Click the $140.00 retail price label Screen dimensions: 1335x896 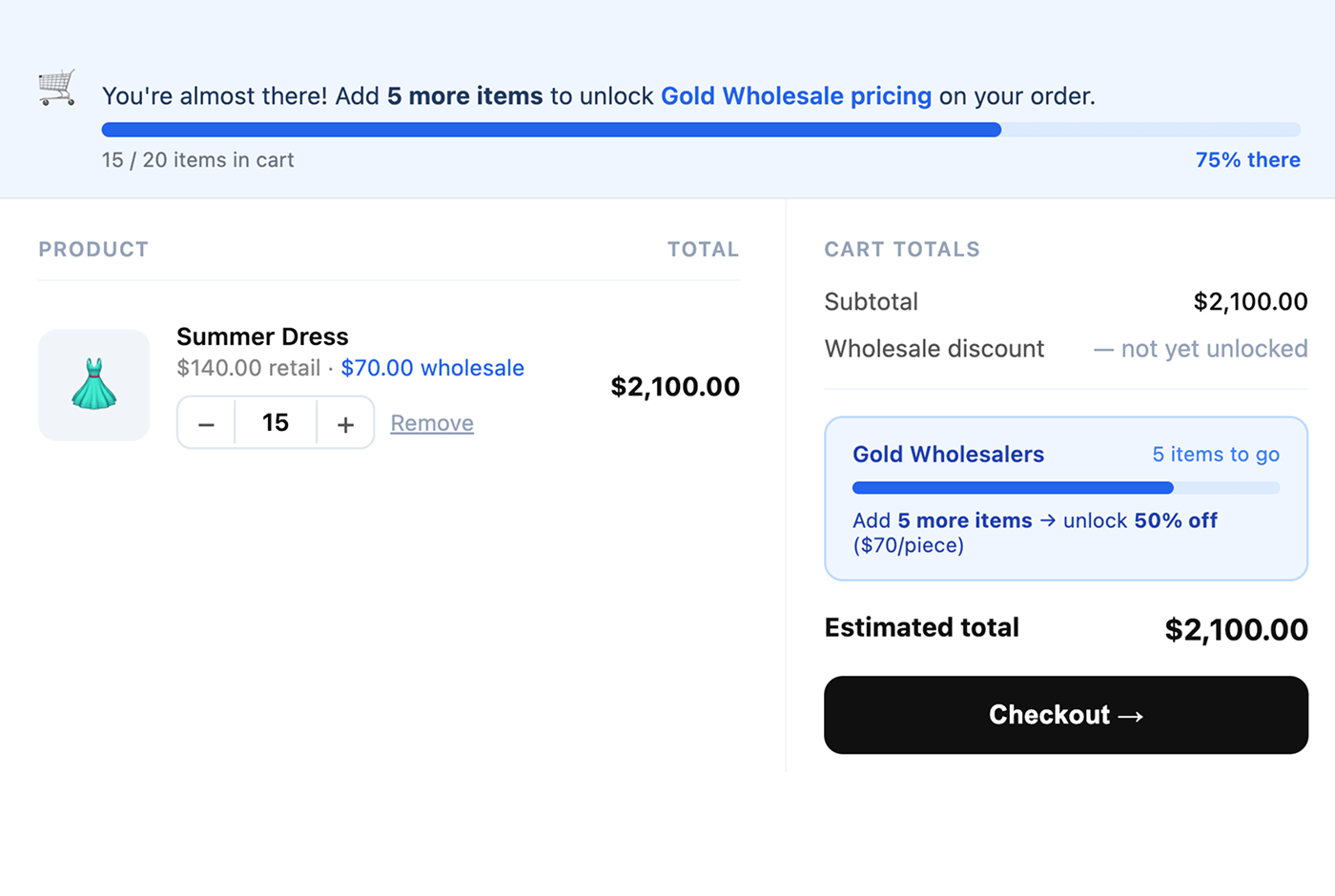point(247,368)
